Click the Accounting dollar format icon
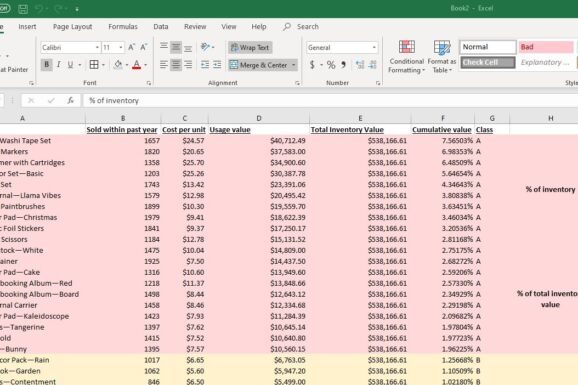Image resolution: width=578 pixels, height=385 pixels. point(312,65)
